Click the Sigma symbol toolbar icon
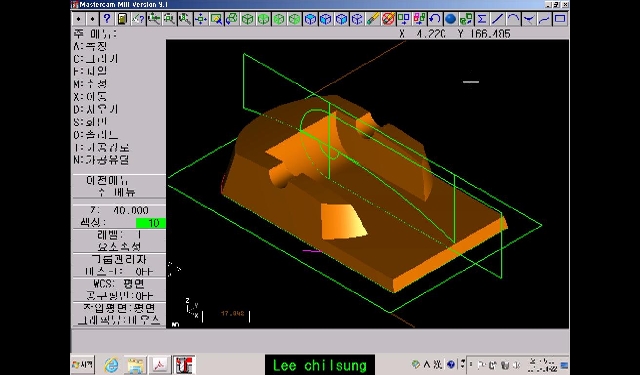The width and height of the screenshot is (640, 375). point(482,19)
